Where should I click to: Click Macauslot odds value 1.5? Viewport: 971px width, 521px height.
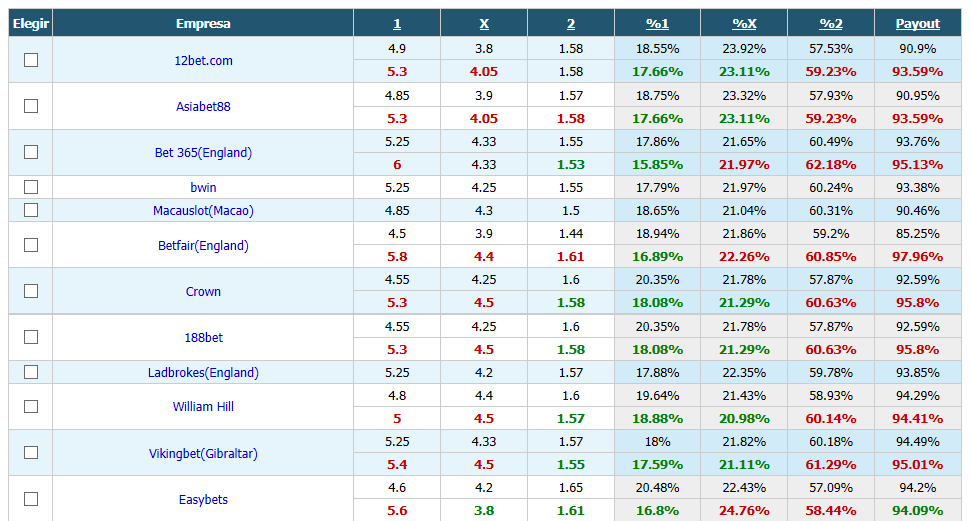[x=571, y=211]
